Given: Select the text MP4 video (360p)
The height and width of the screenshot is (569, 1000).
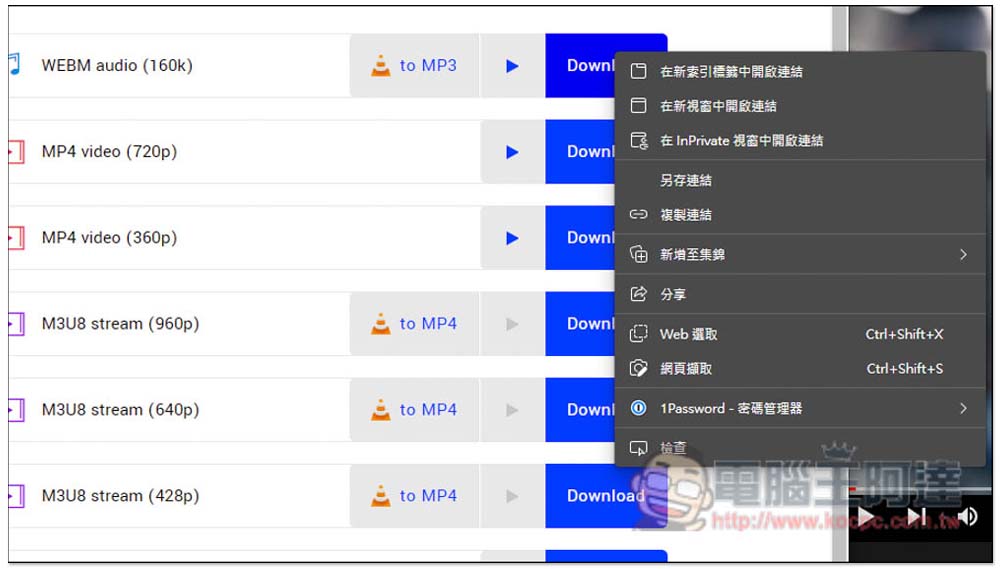Looking at the screenshot, I should click(109, 238).
